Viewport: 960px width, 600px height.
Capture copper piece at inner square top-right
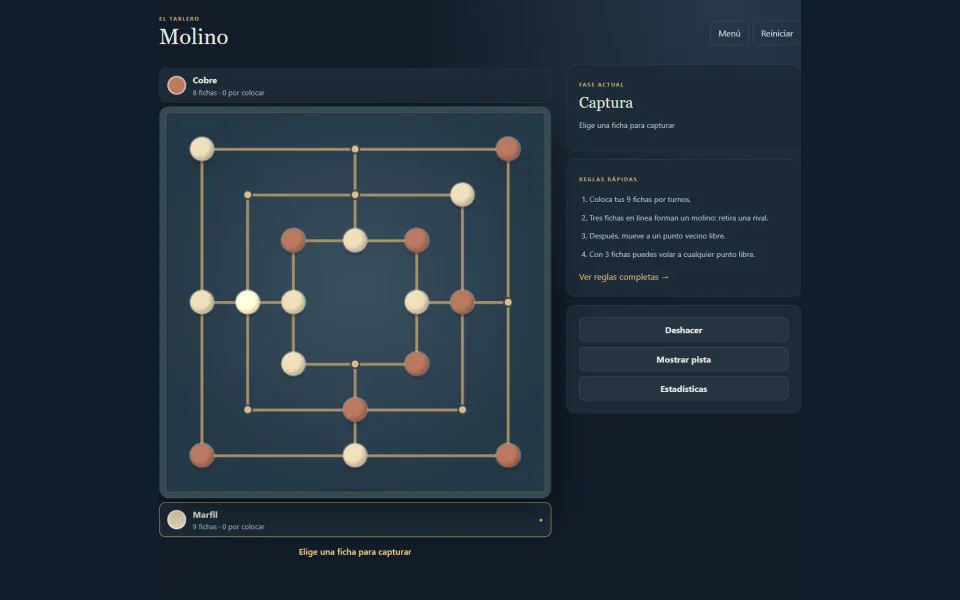[416, 241]
